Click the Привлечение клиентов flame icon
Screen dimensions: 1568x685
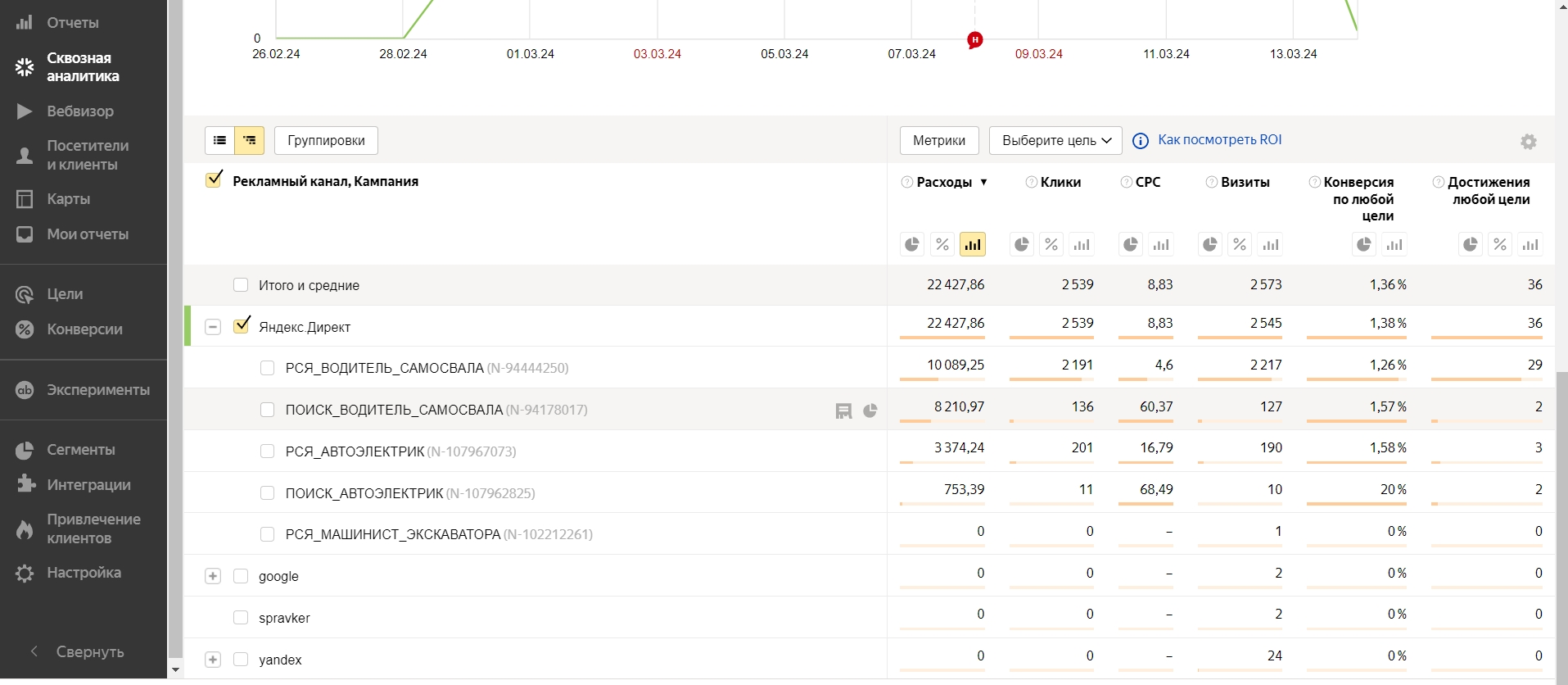[25, 529]
